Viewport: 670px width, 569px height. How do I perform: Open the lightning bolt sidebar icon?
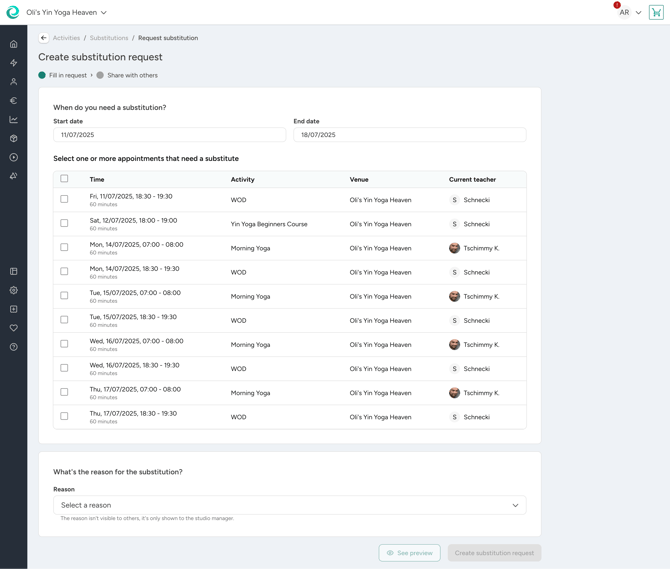(x=14, y=63)
